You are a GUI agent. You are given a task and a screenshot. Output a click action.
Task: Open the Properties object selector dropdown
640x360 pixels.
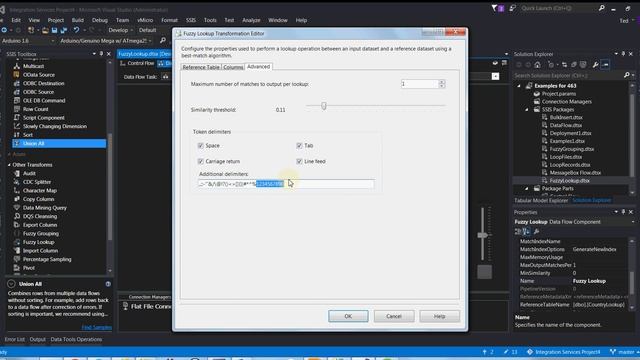[633, 222]
